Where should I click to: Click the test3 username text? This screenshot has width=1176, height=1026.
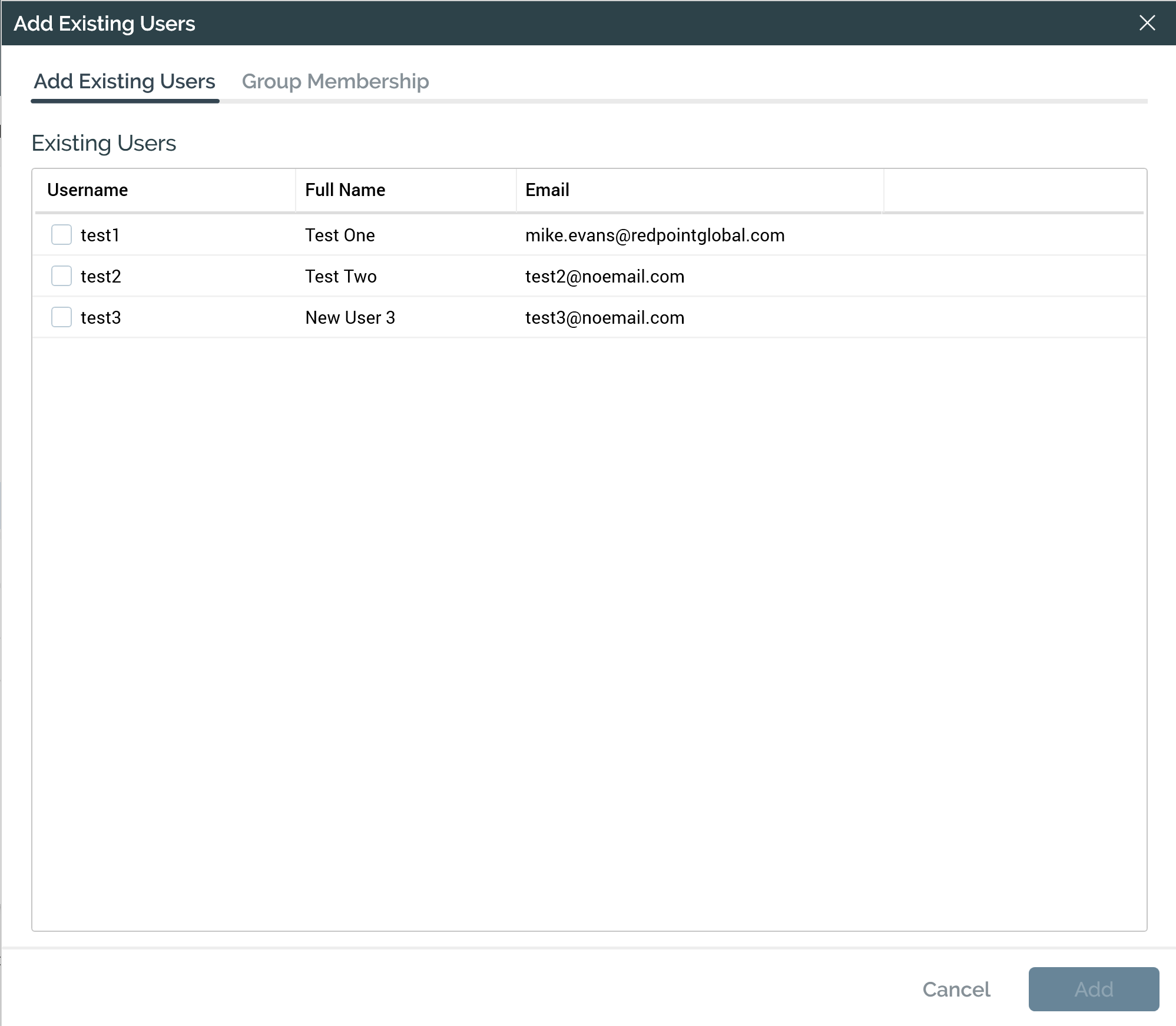101,318
